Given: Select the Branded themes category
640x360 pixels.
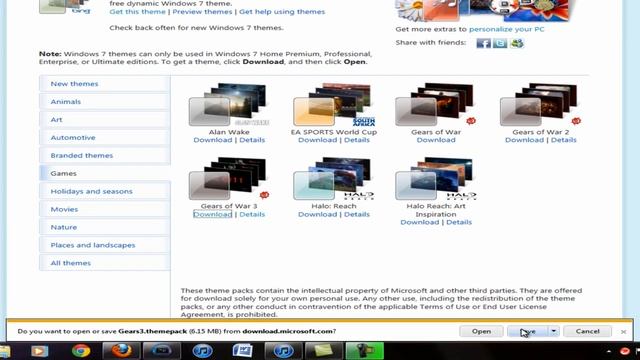Looking at the screenshot, I should pyautogui.click(x=105, y=156).
